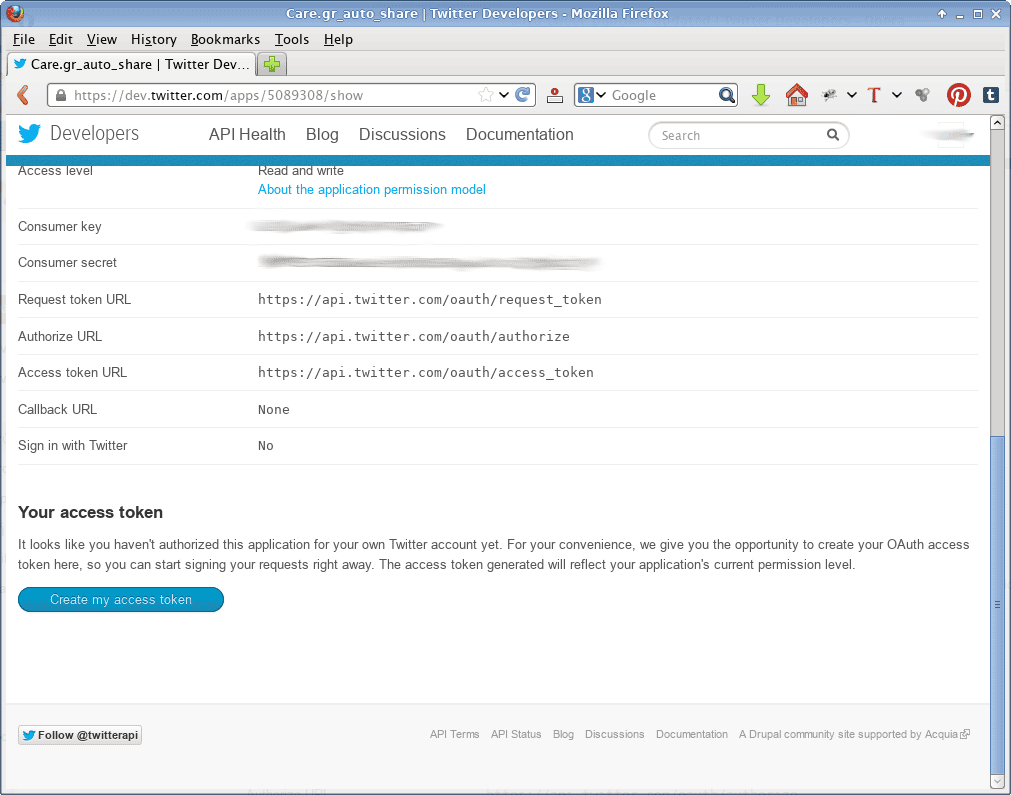Click the Twitter Developers Search field
1011x795 pixels.
[748, 135]
